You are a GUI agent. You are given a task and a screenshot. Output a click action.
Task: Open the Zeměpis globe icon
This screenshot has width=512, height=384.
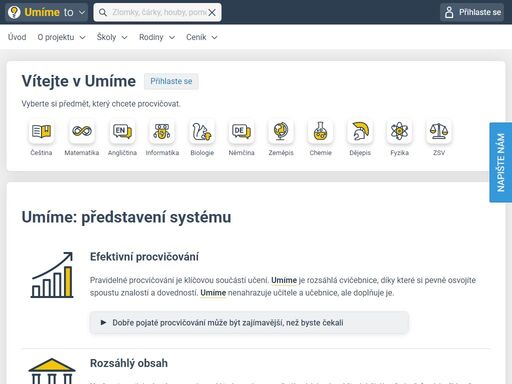click(281, 131)
